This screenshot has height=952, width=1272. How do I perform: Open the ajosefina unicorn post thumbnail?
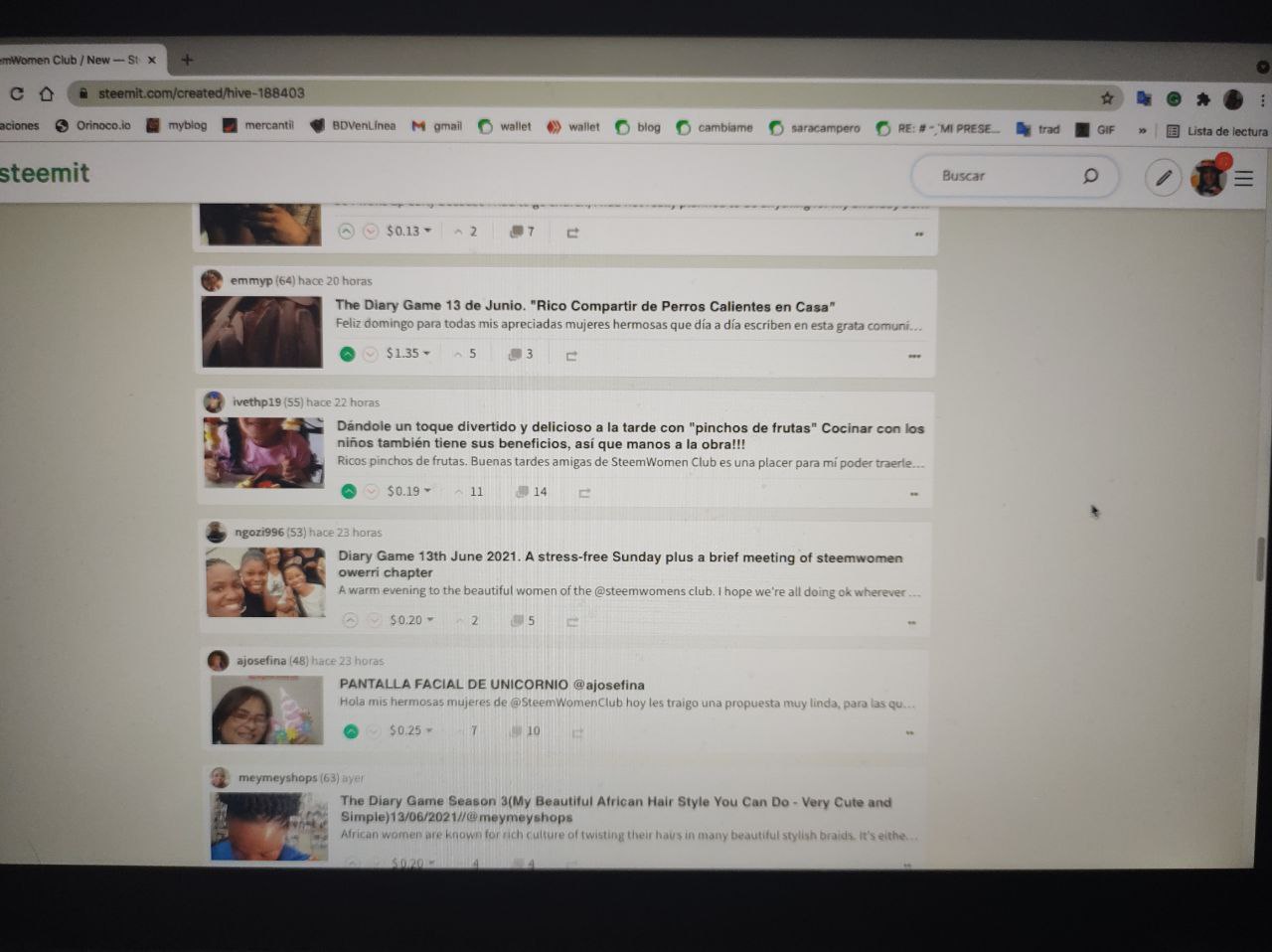pyautogui.click(x=267, y=710)
